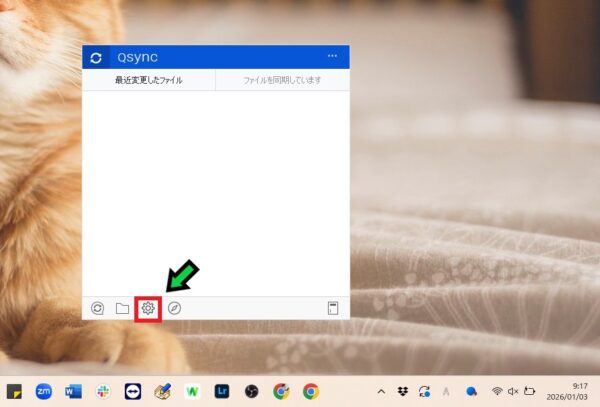Click the Dropbox tray icon
Screen dimensions: 600x407
tap(403, 391)
